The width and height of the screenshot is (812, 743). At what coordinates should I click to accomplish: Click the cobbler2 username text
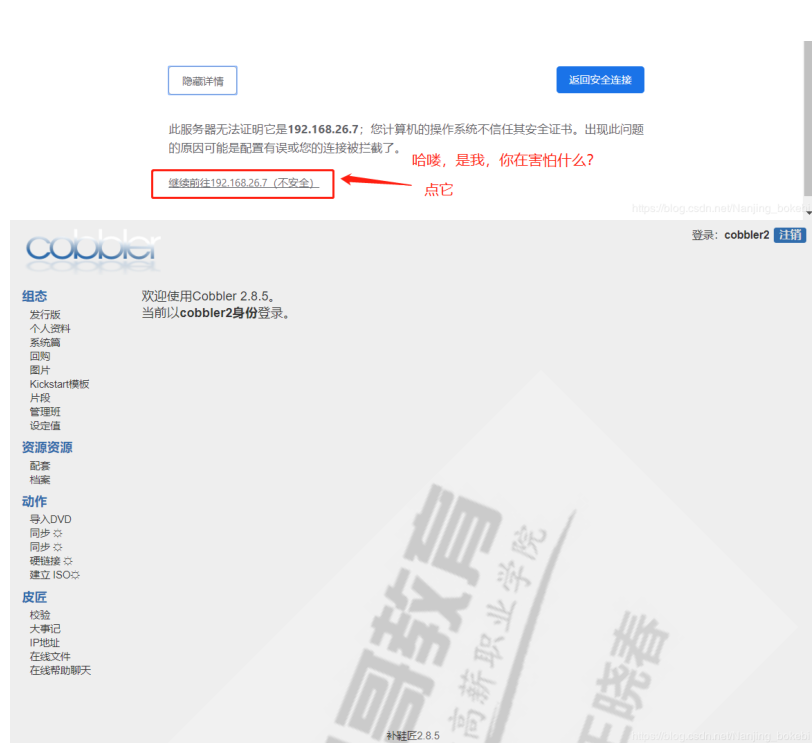point(747,235)
